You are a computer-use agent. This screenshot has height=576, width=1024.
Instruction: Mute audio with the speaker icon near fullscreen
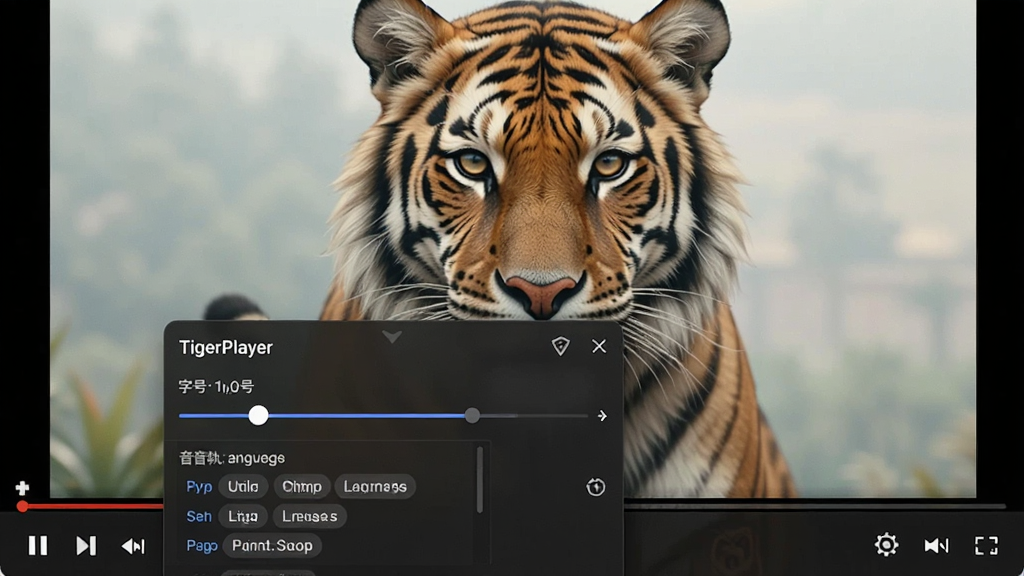click(x=936, y=545)
